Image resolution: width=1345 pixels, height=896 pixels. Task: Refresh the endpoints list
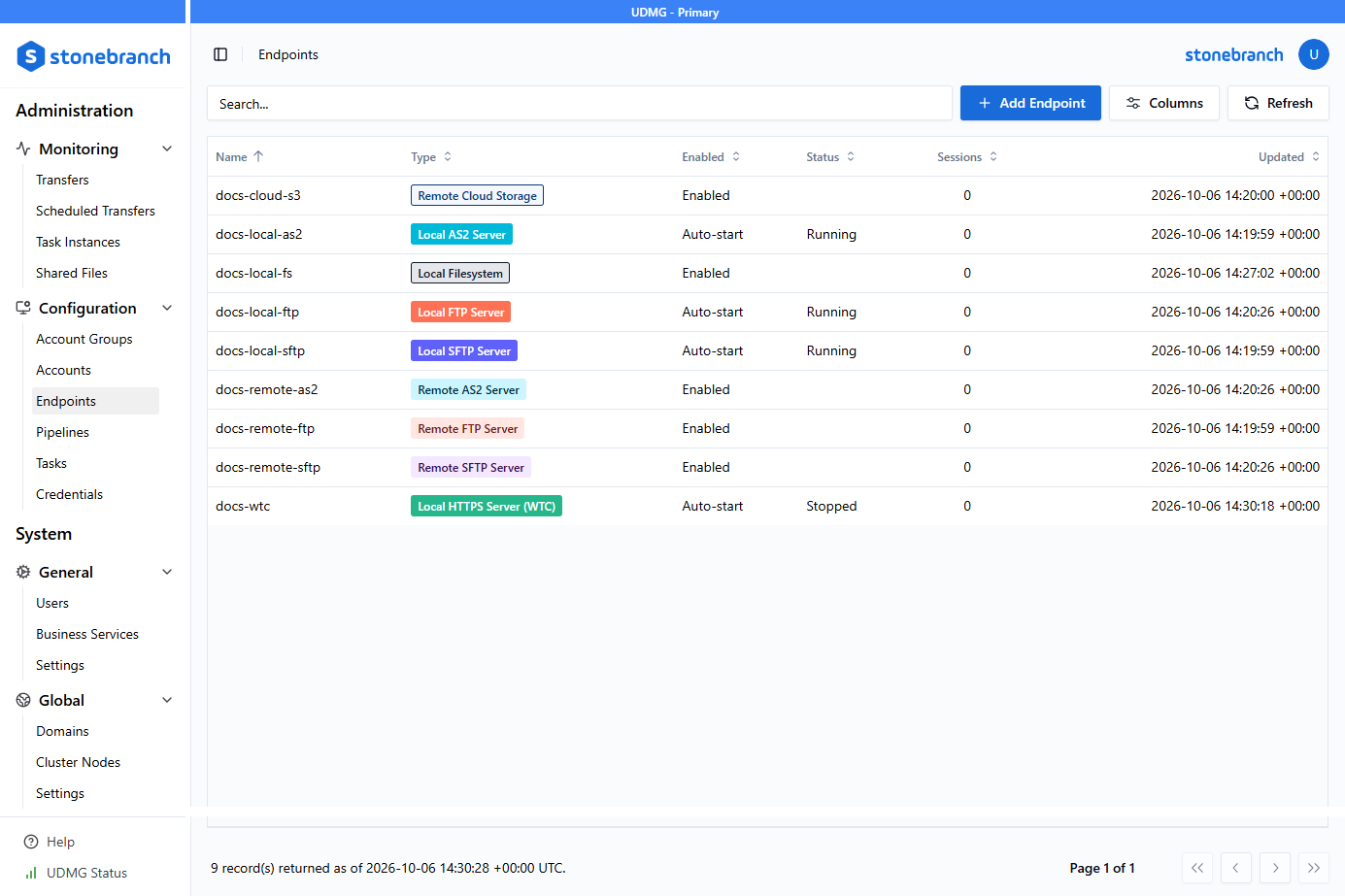tap(1278, 103)
